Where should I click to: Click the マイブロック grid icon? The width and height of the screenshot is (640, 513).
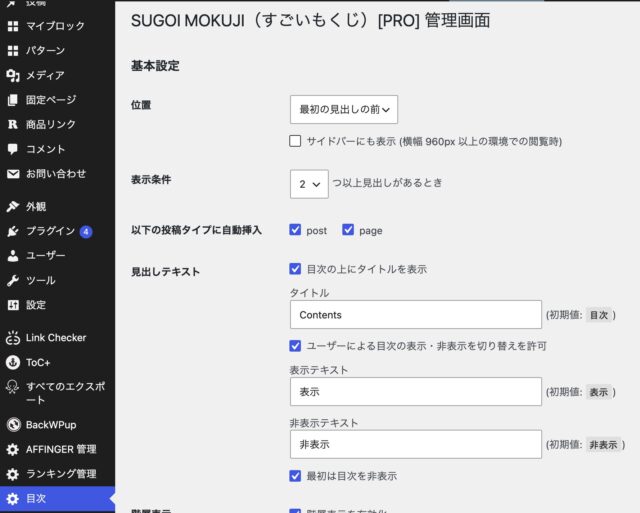point(13,26)
